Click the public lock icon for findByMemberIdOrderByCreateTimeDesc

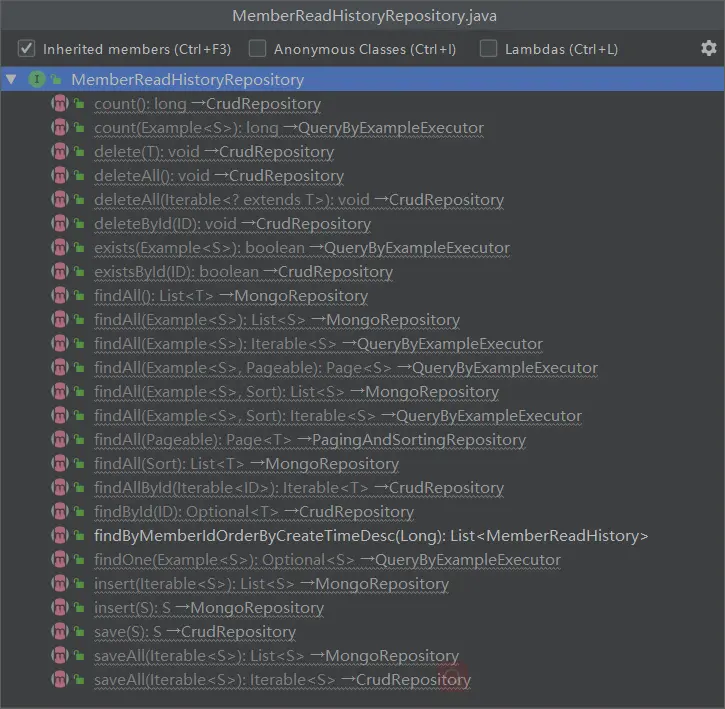click(80, 536)
